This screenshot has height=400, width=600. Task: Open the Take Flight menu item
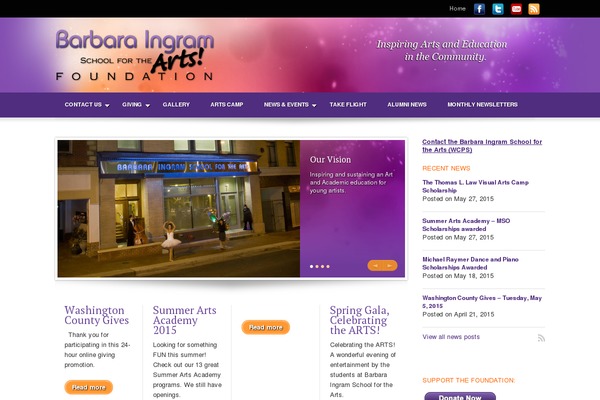tap(348, 104)
